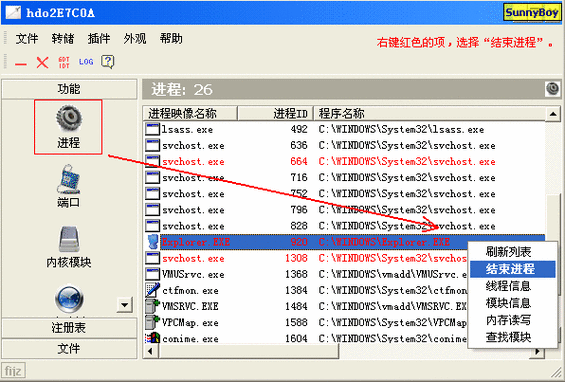Click the horizontal scrollbar left arrow

pos(150,351)
